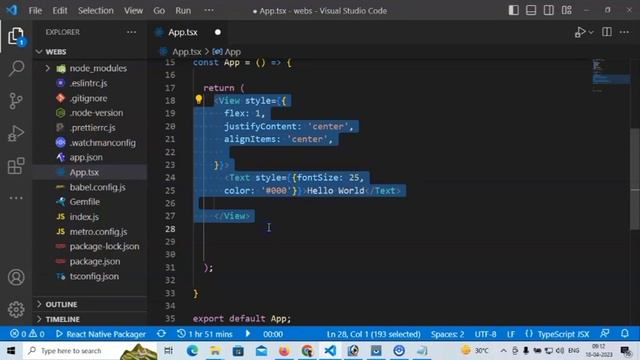
Task: Click the code minimap overview
Action: pyautogui.click(x=610, y=76)
